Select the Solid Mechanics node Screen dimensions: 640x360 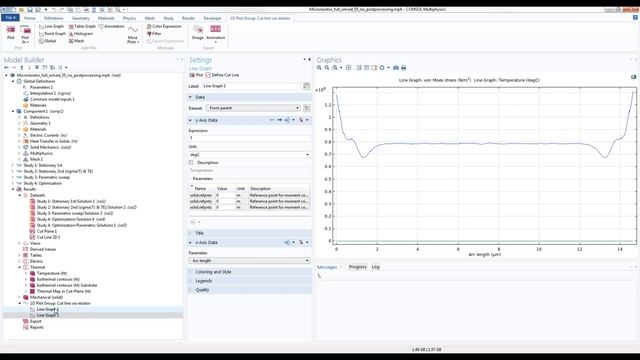(x=51, y=147)
